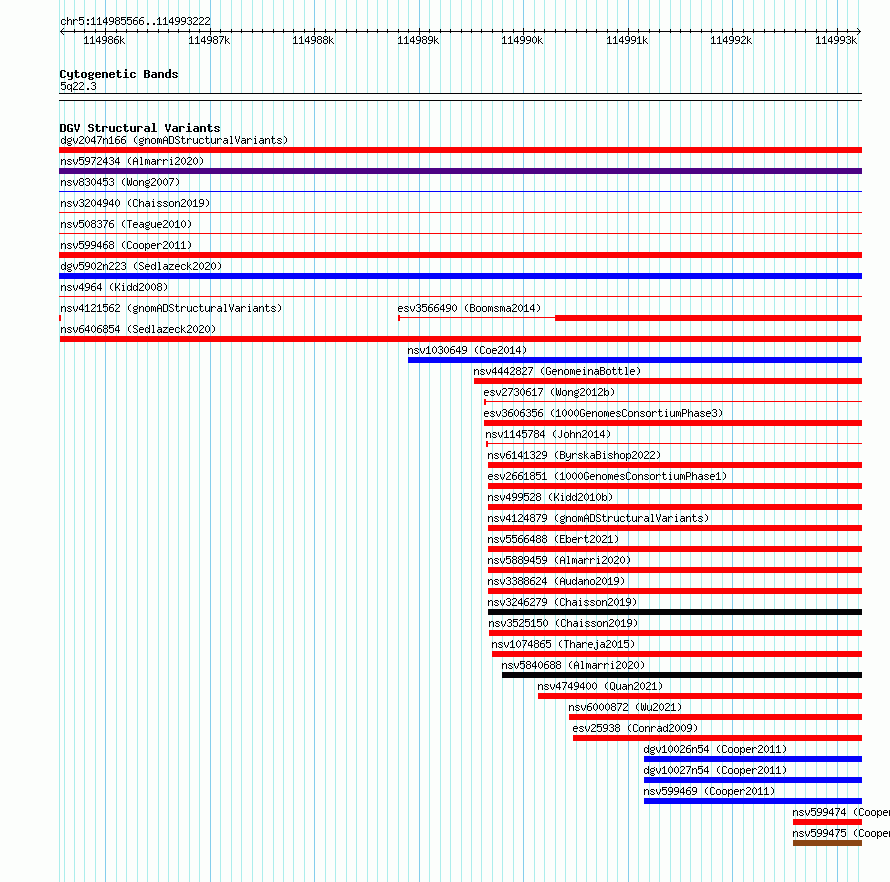Open nsv4442827 (GenomeinaBottle) label
The height and width of the screenshot is (882, 890).
tap(557, 371)
